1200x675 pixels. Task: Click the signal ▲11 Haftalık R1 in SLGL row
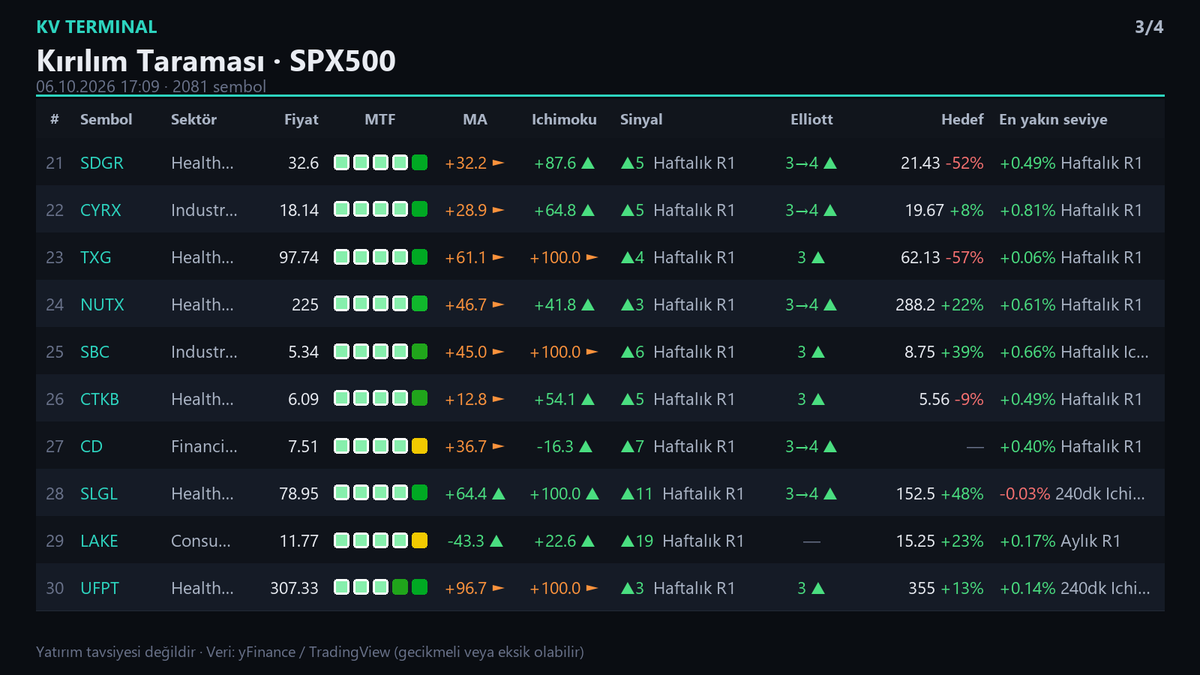click(x=682, y=494)
